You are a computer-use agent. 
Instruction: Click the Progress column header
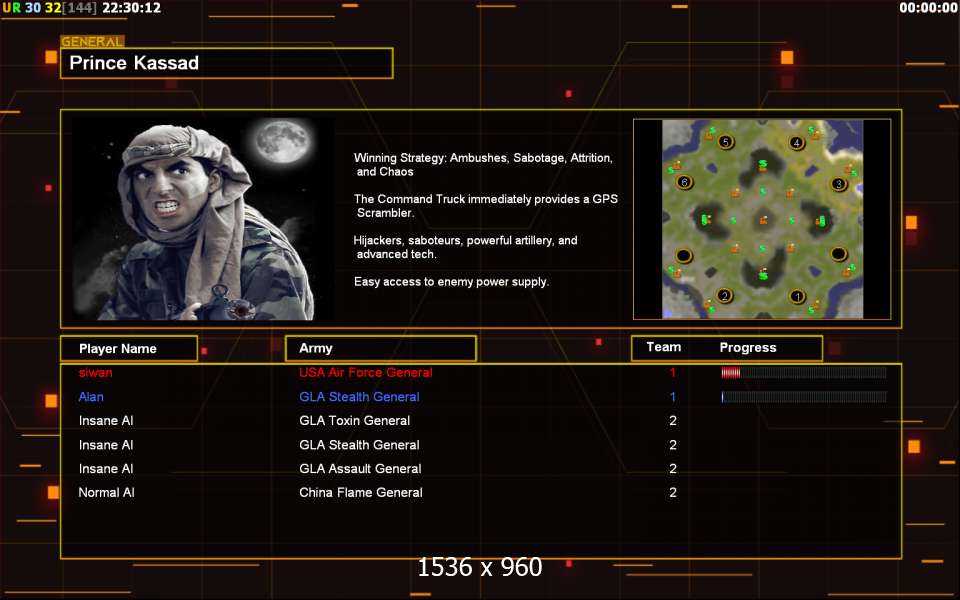748,348
